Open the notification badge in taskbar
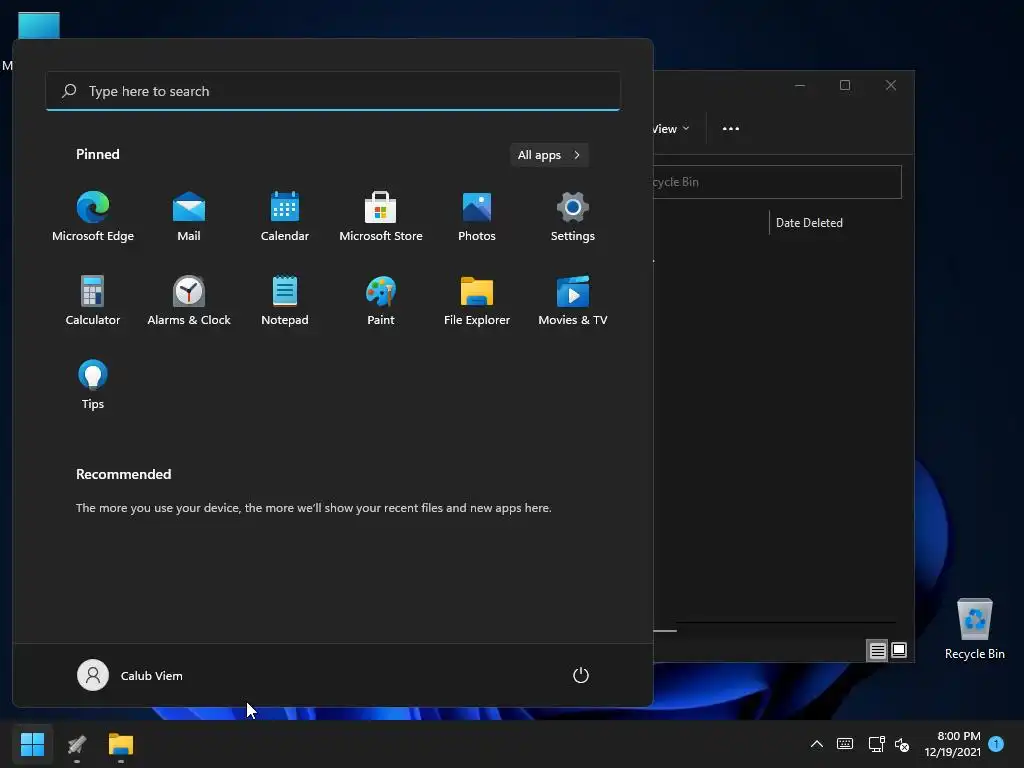This screenshot has height=768, width=1024. (996, 743)
